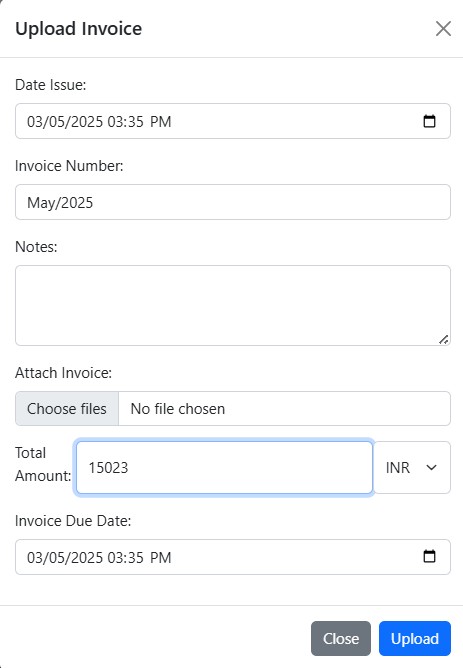Select the first 03 segment in Invoice Due Date
The width and height of the screenshot is (463, 668).
[35, 557]
